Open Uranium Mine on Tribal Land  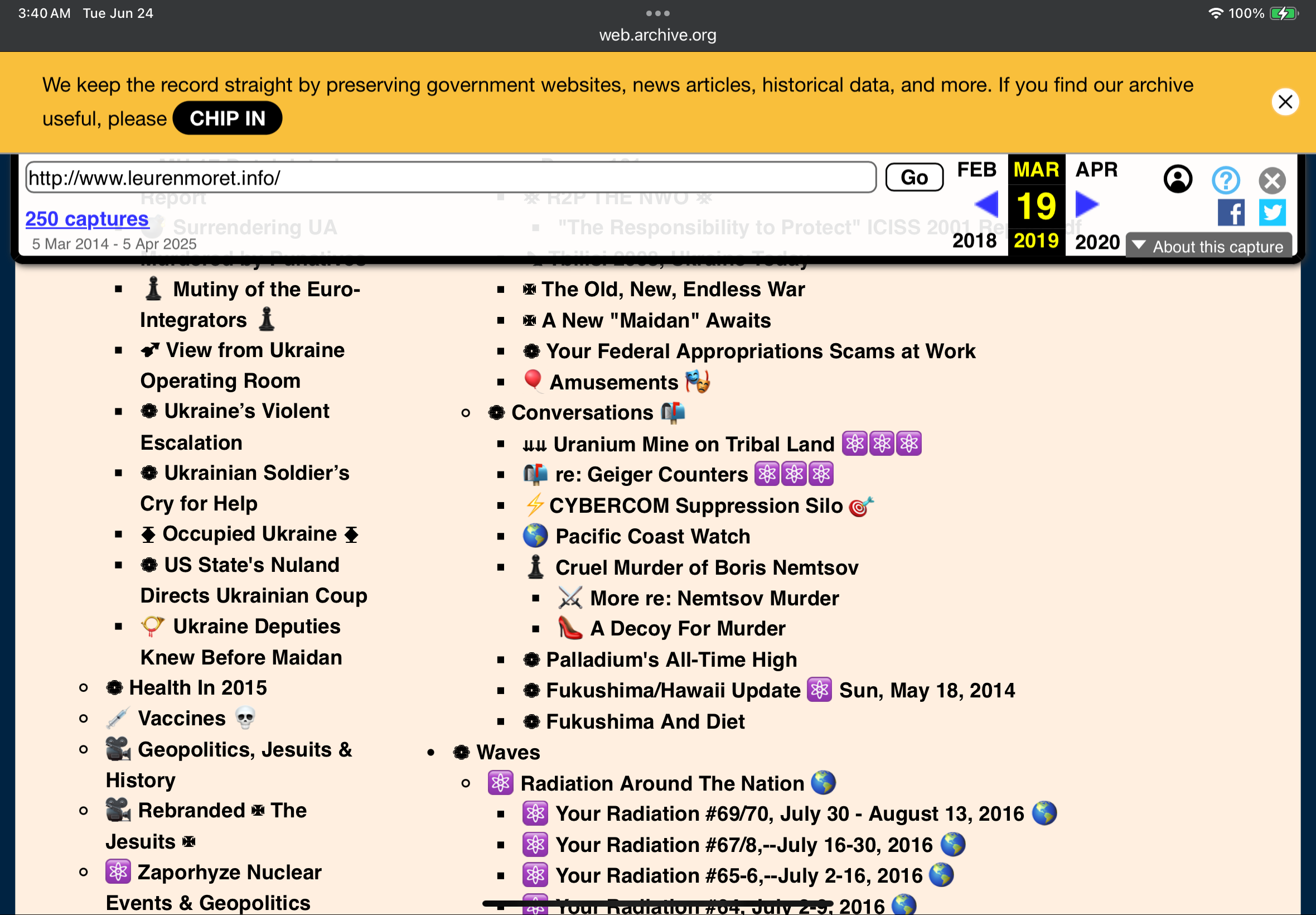pos(722,444)
